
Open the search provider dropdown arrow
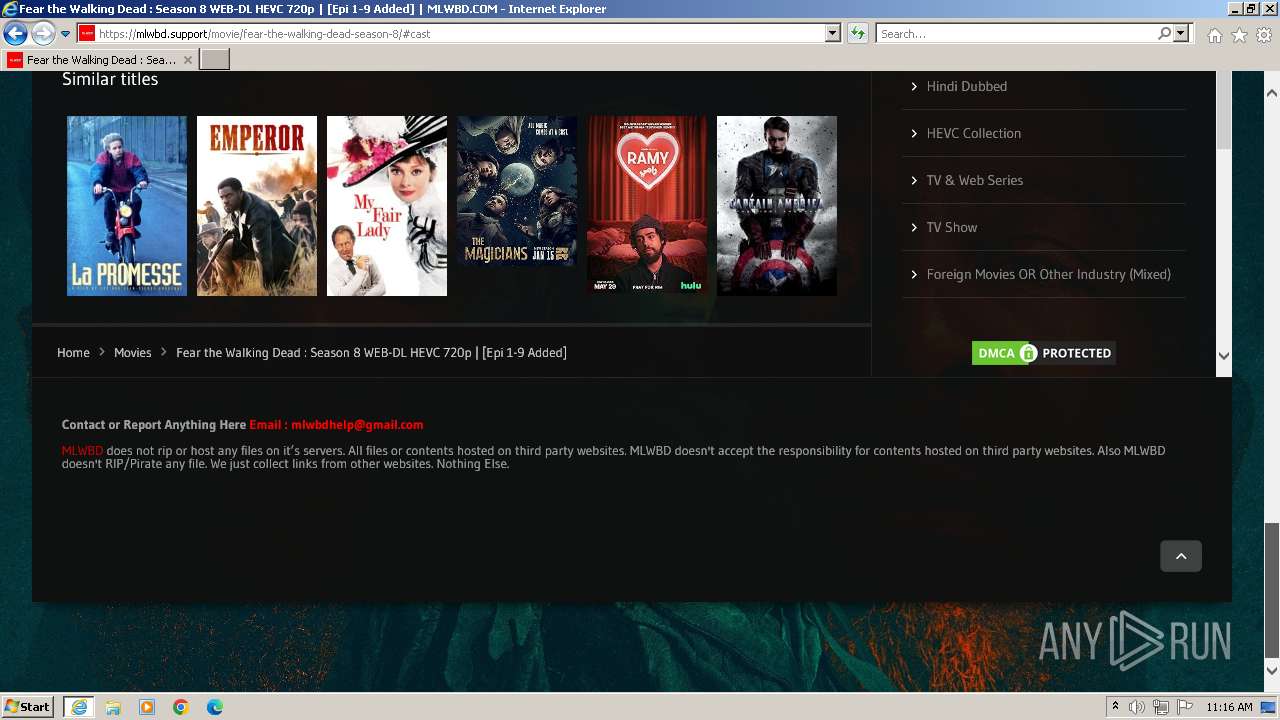(1181, 34)
